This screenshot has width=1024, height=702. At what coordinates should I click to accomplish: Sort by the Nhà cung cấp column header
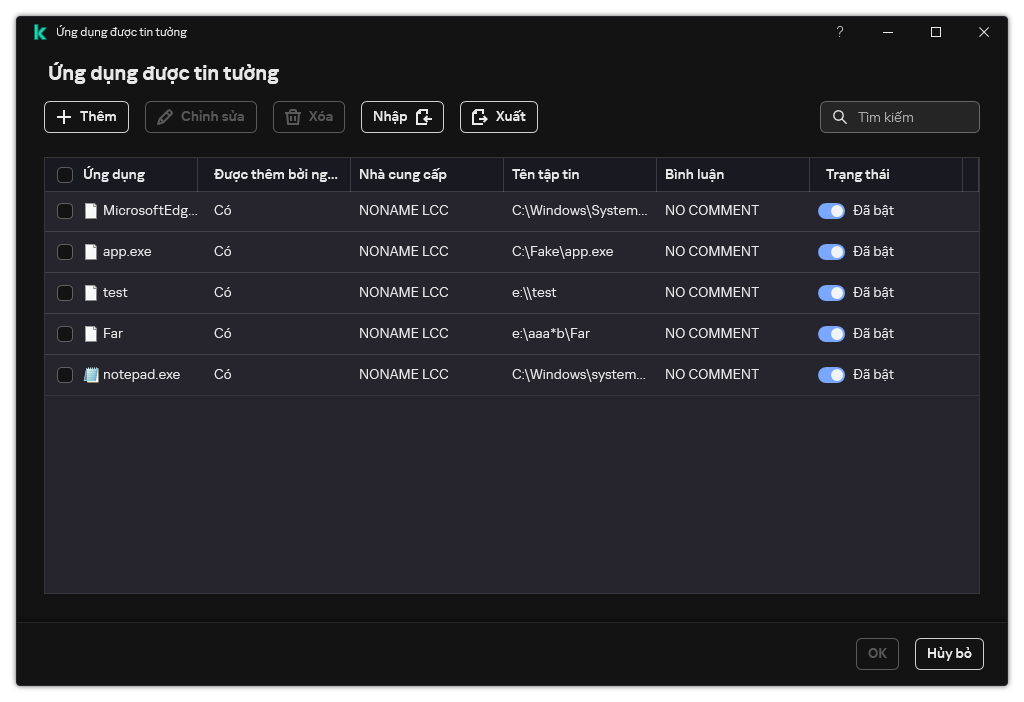pyautogui.click(x=403, y=175)
